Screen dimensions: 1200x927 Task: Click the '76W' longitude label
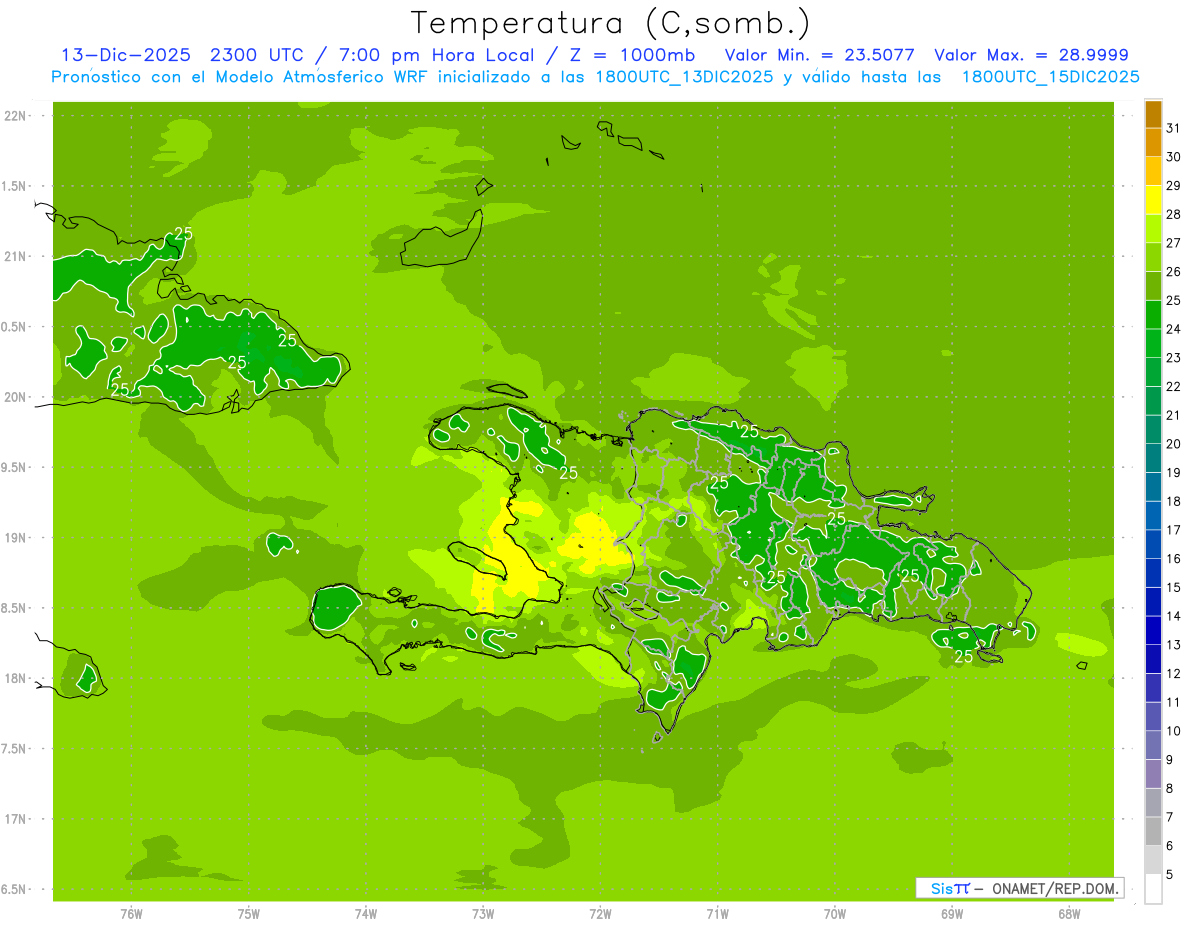[131, 913]
